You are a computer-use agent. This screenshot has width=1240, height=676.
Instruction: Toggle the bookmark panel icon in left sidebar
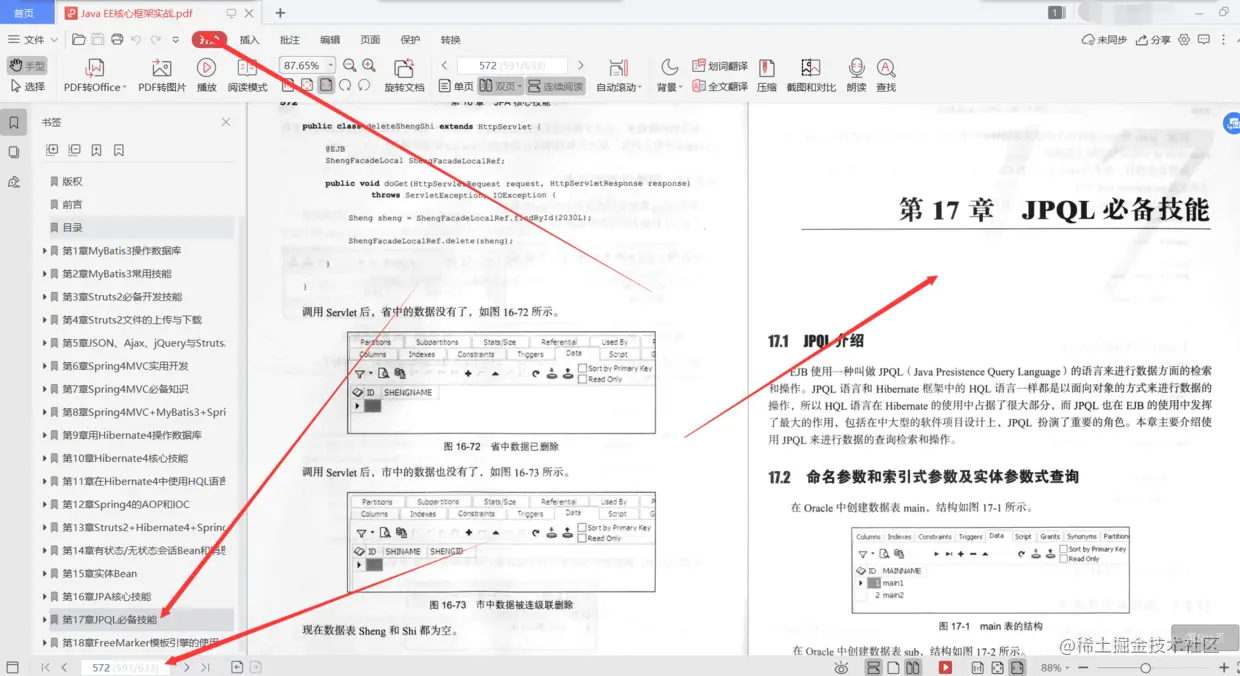click(x=13, y=123)
